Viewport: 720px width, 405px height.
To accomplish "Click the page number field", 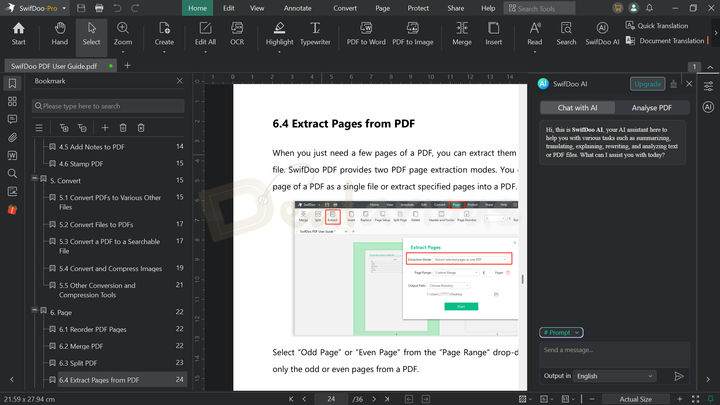I will tap(331, 399).
